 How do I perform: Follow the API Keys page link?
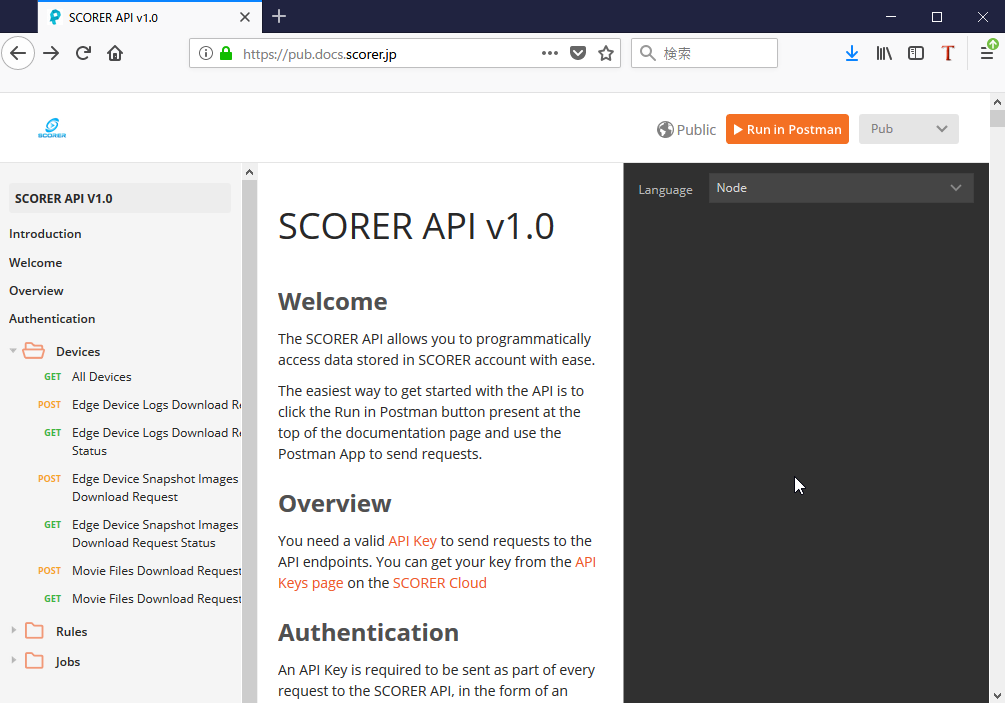pos(310,583)
